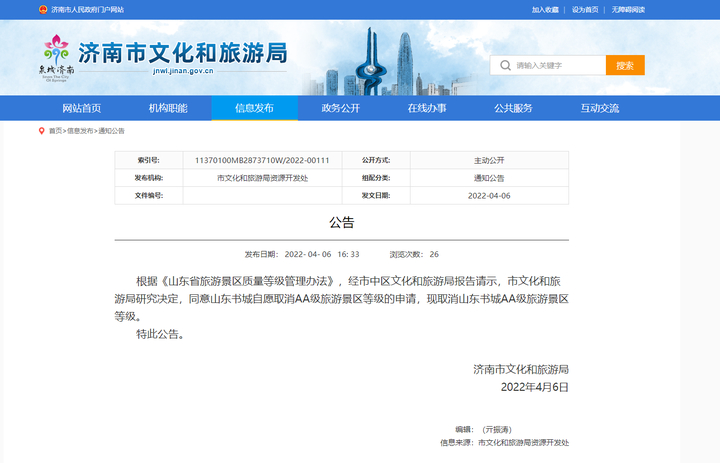Go to 网站首页 navigation tab
Viewport: 720px width, 463px height.
82,108
